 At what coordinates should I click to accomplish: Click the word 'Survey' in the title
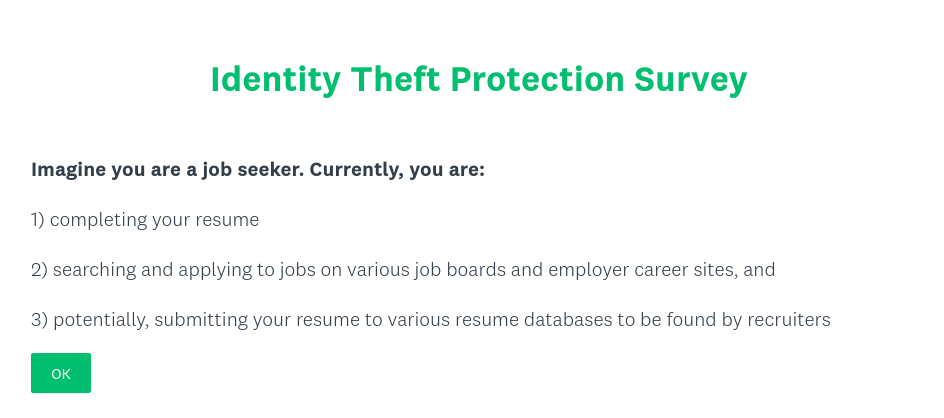(x=691, y=80)
